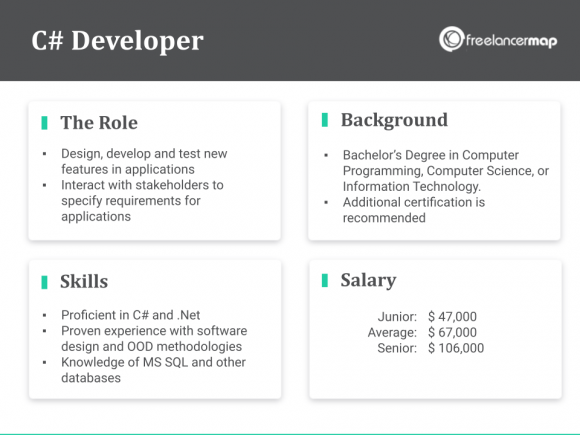Click "Interact with stakeholders" bullet text

click(x=142, y=200)
